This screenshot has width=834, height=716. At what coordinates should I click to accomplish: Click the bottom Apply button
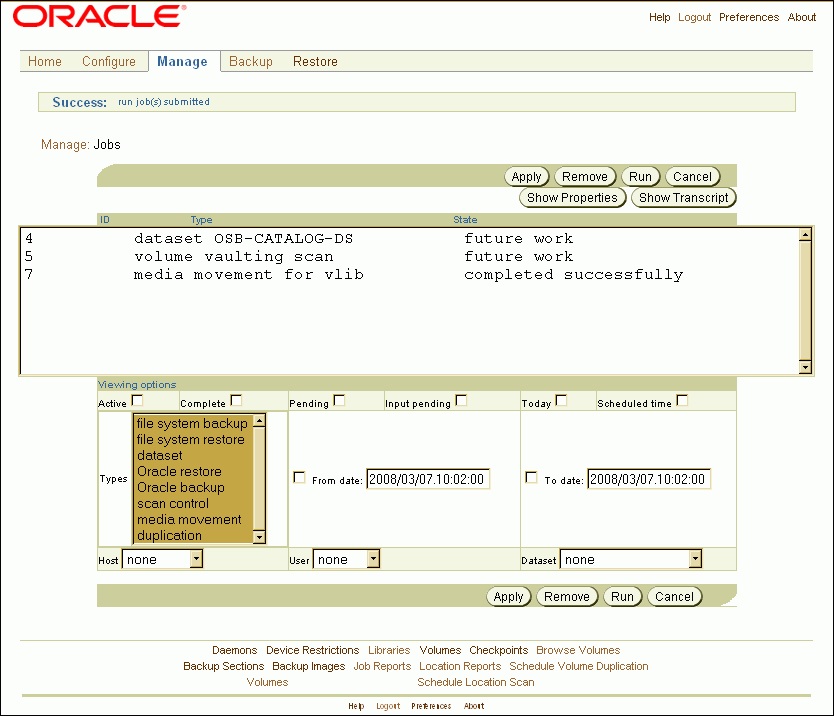pos(508,596)
